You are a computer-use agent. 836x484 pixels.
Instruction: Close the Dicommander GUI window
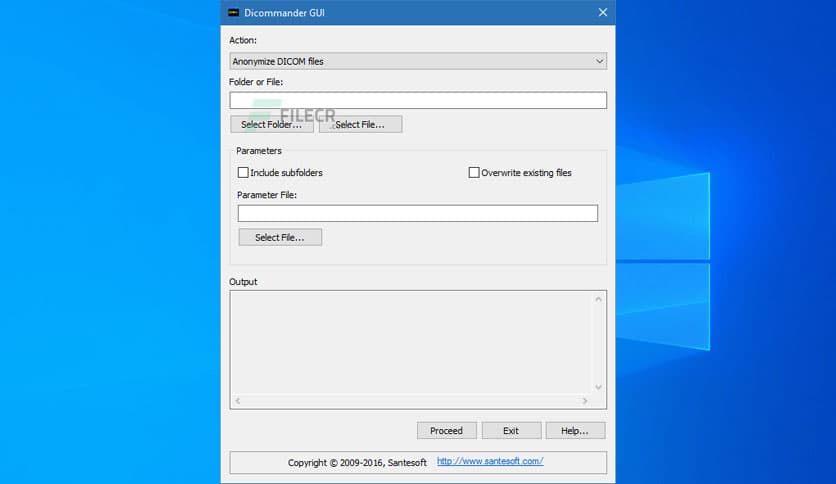[602, 12]
